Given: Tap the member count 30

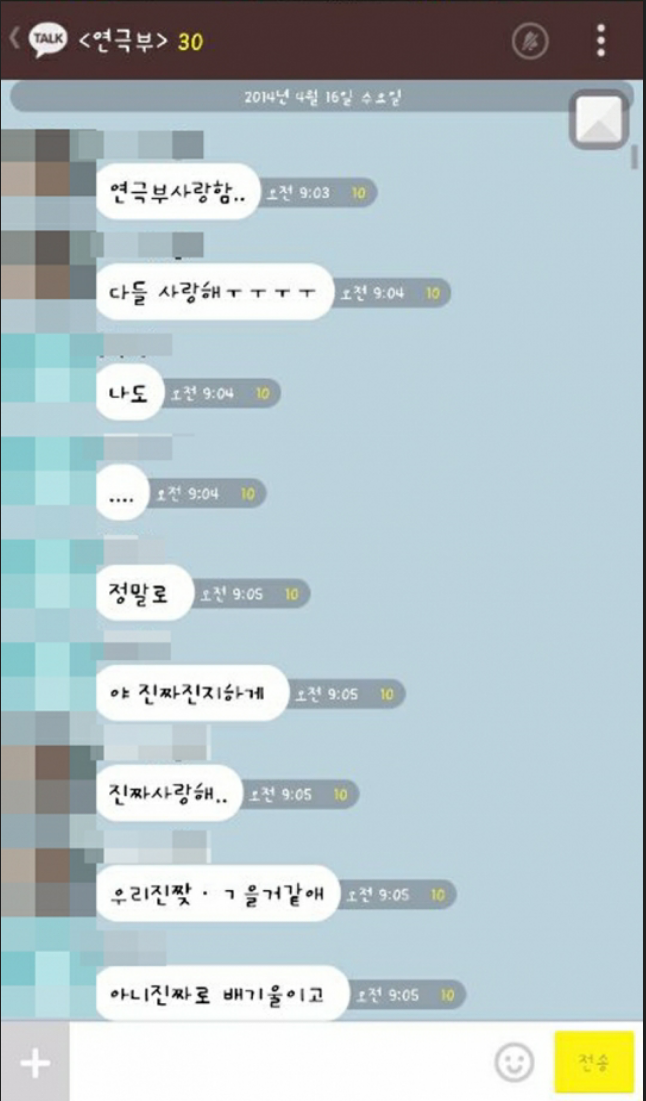Looking at the screenshot, I should [x=190, y=42].
